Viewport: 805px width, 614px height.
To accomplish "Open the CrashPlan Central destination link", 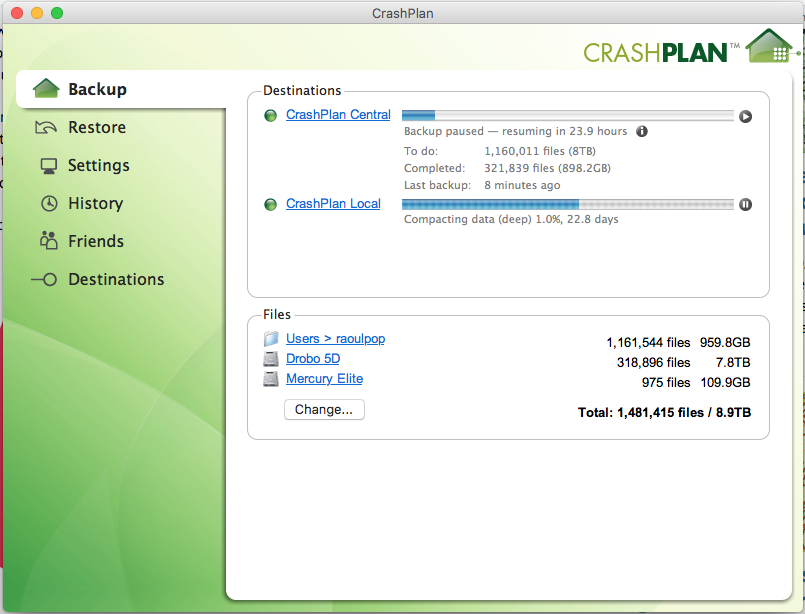I will click(x=338, y=115).
